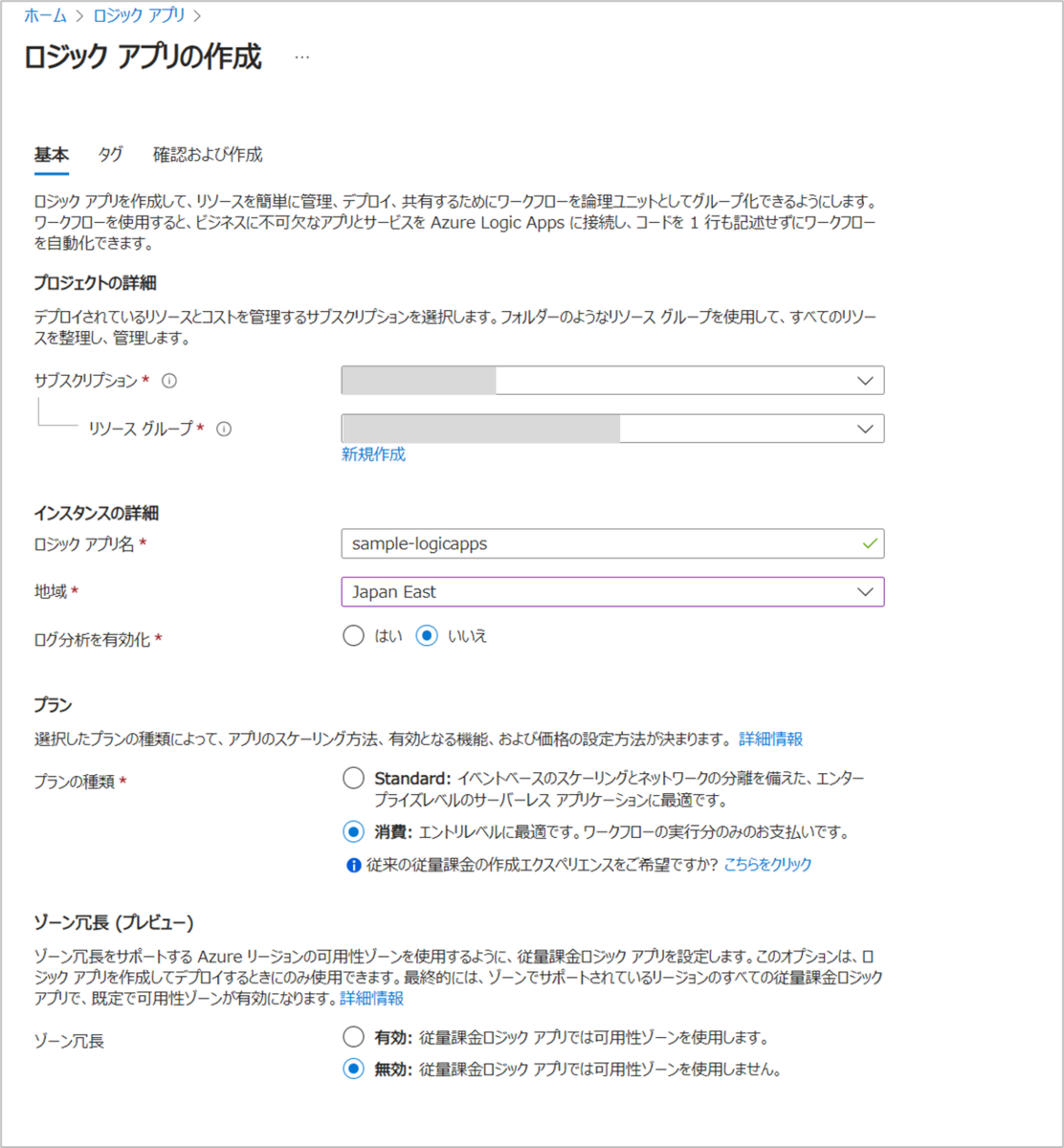Screen dimensions: 1064x1148
Task: Go to ロジック アプリ breadcrumb
Action: [x=139, y=16]
